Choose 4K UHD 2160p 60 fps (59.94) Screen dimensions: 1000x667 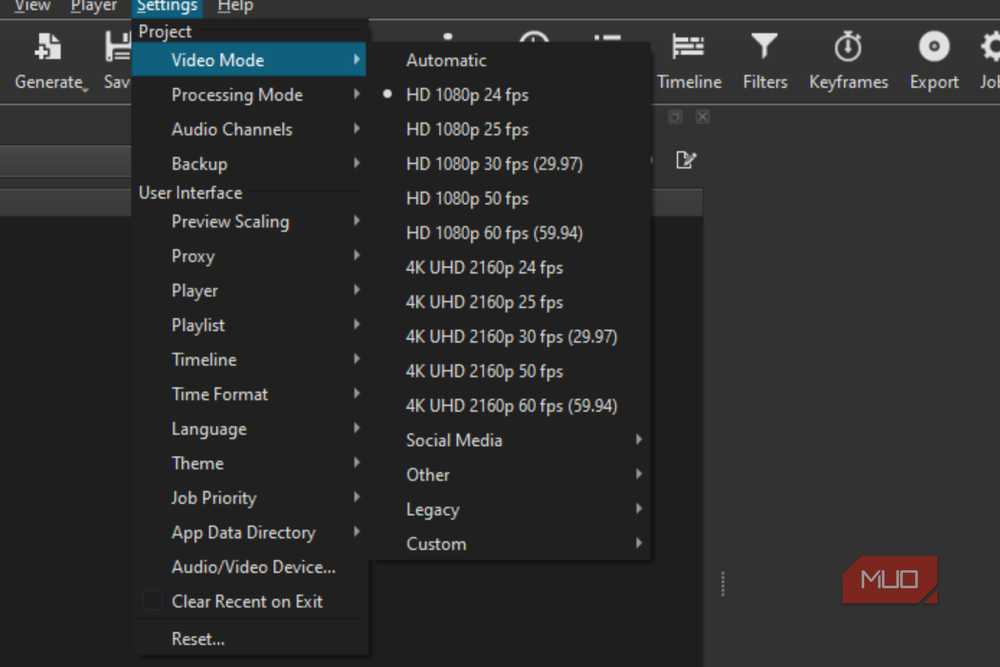click(511, 406)
